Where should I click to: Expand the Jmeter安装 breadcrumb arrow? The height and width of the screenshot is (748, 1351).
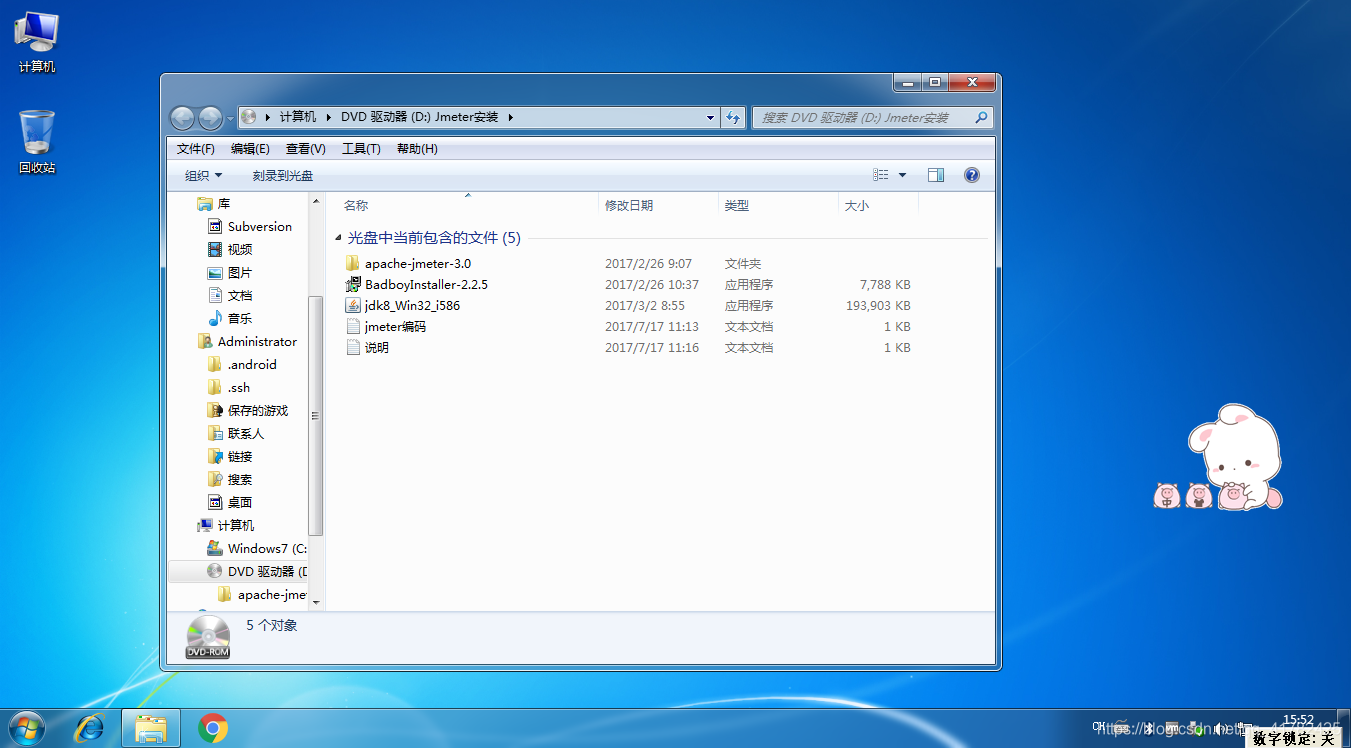(510, 117)
